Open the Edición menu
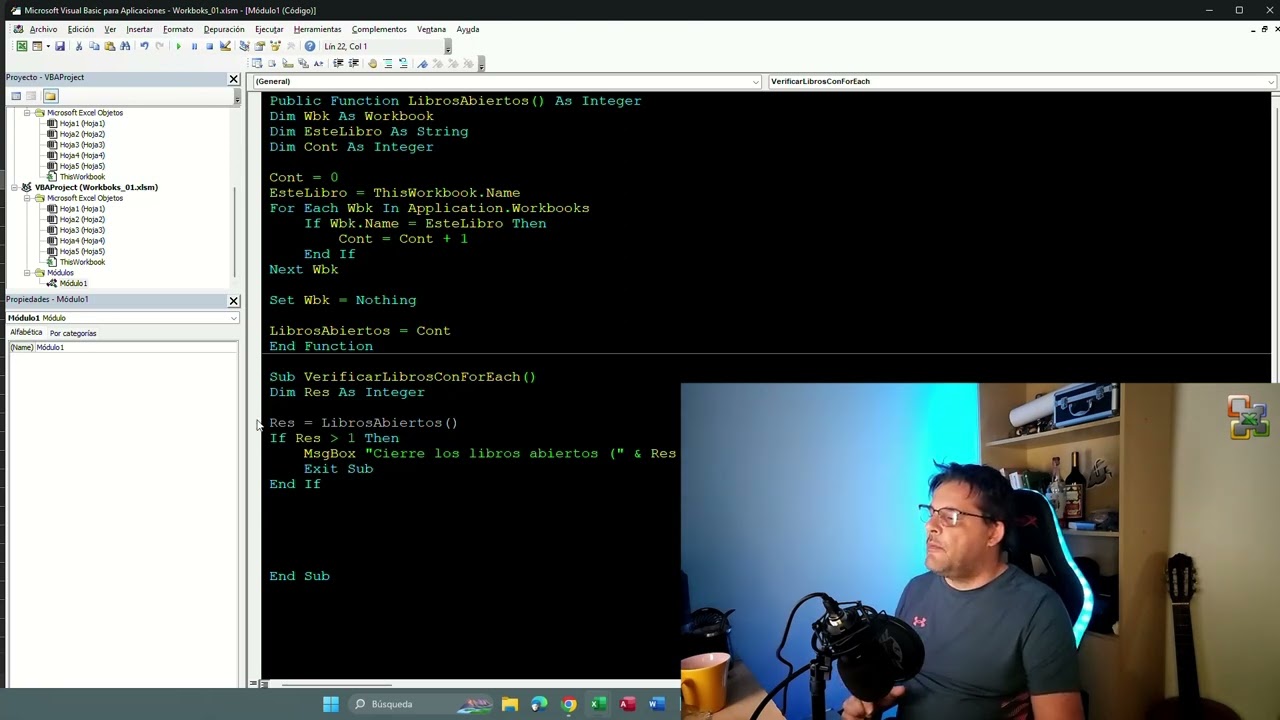The image size is (1280, 720). click(x=81, y=29)
